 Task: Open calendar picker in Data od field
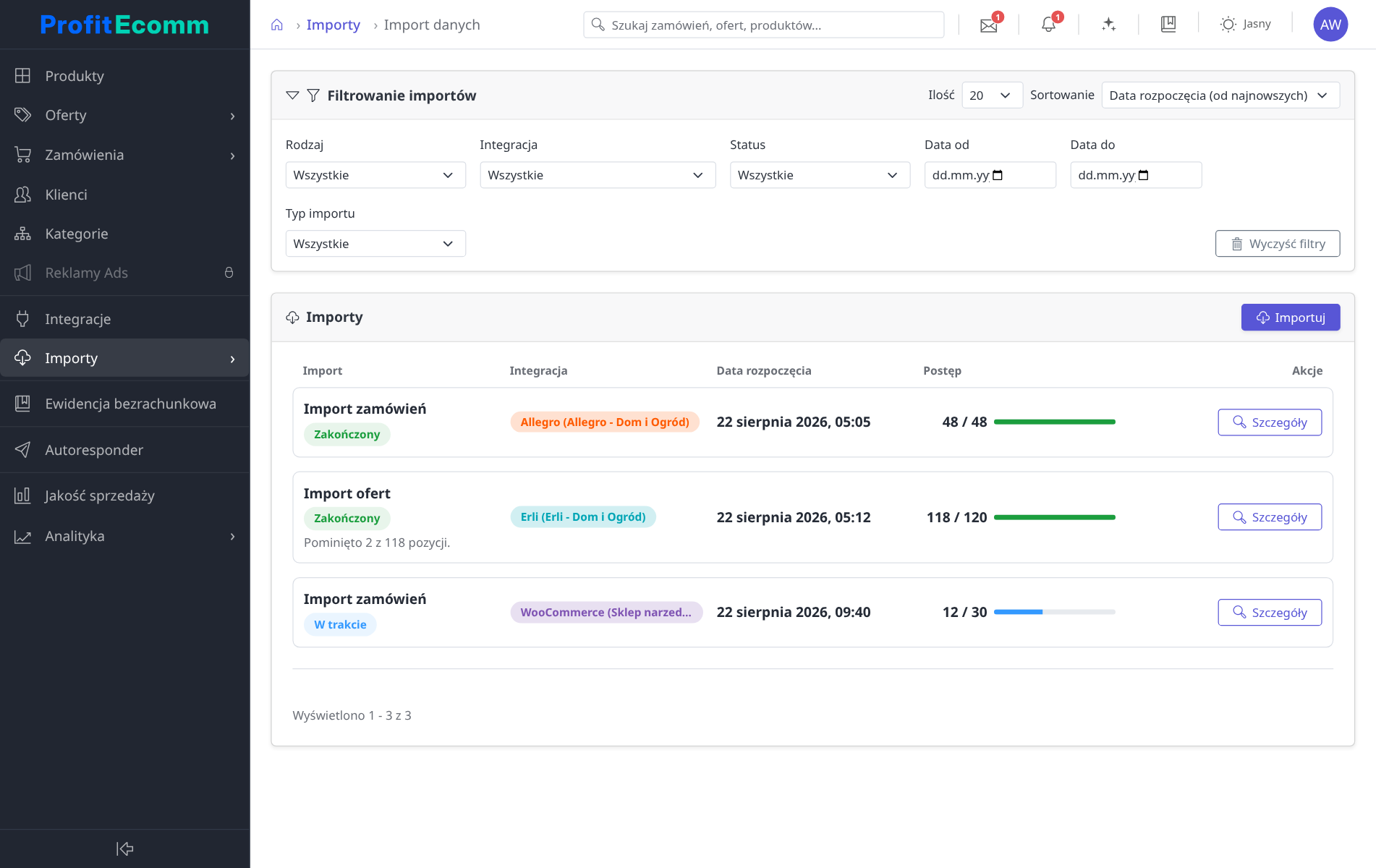tap(998, 175)
